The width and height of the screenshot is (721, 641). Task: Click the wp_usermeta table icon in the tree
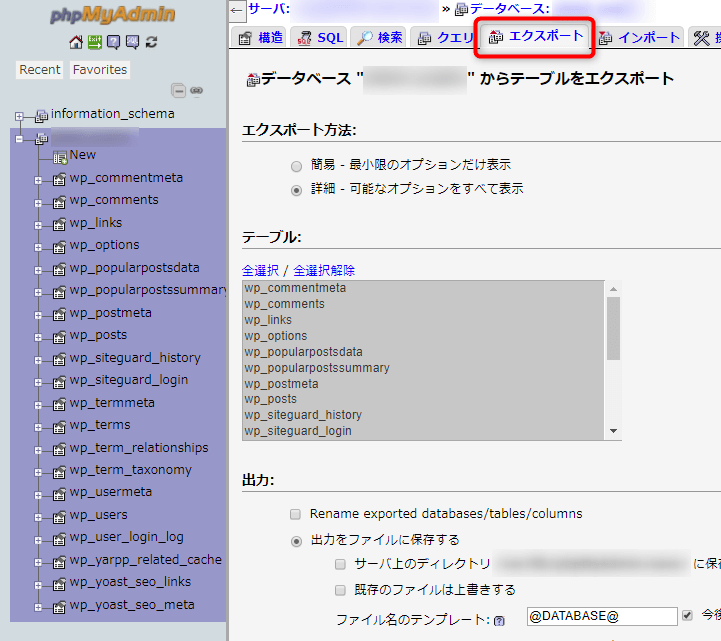click(59, 495)
